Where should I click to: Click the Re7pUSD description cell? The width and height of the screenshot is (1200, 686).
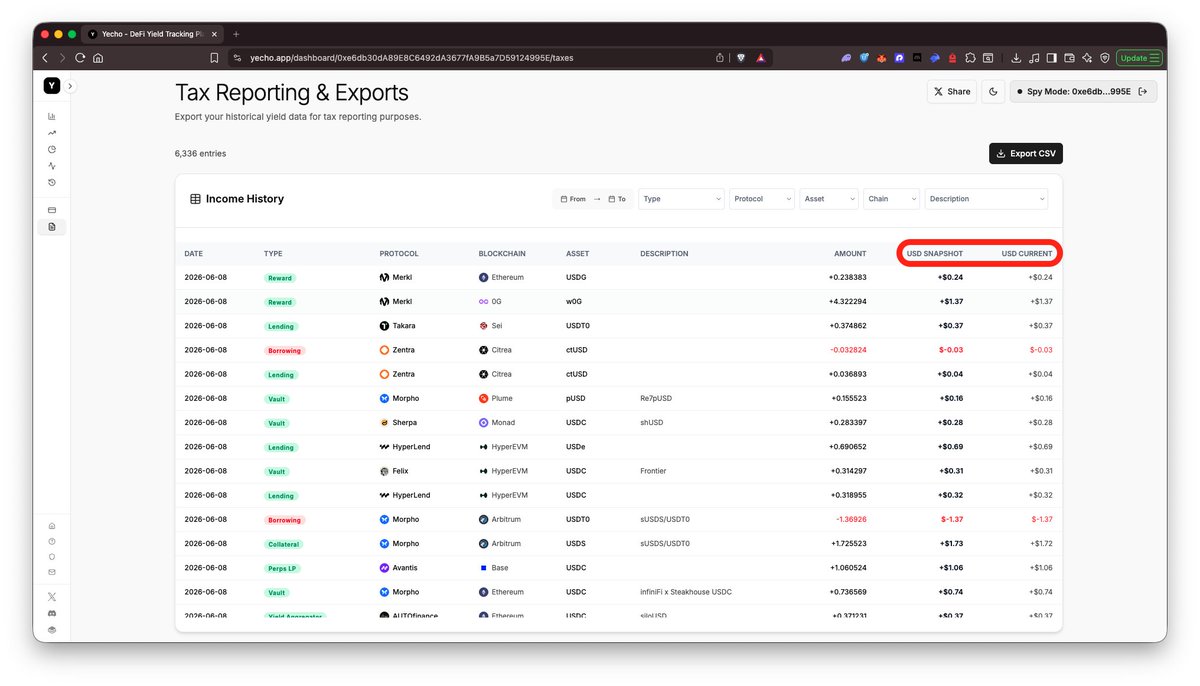pos(656,399)
